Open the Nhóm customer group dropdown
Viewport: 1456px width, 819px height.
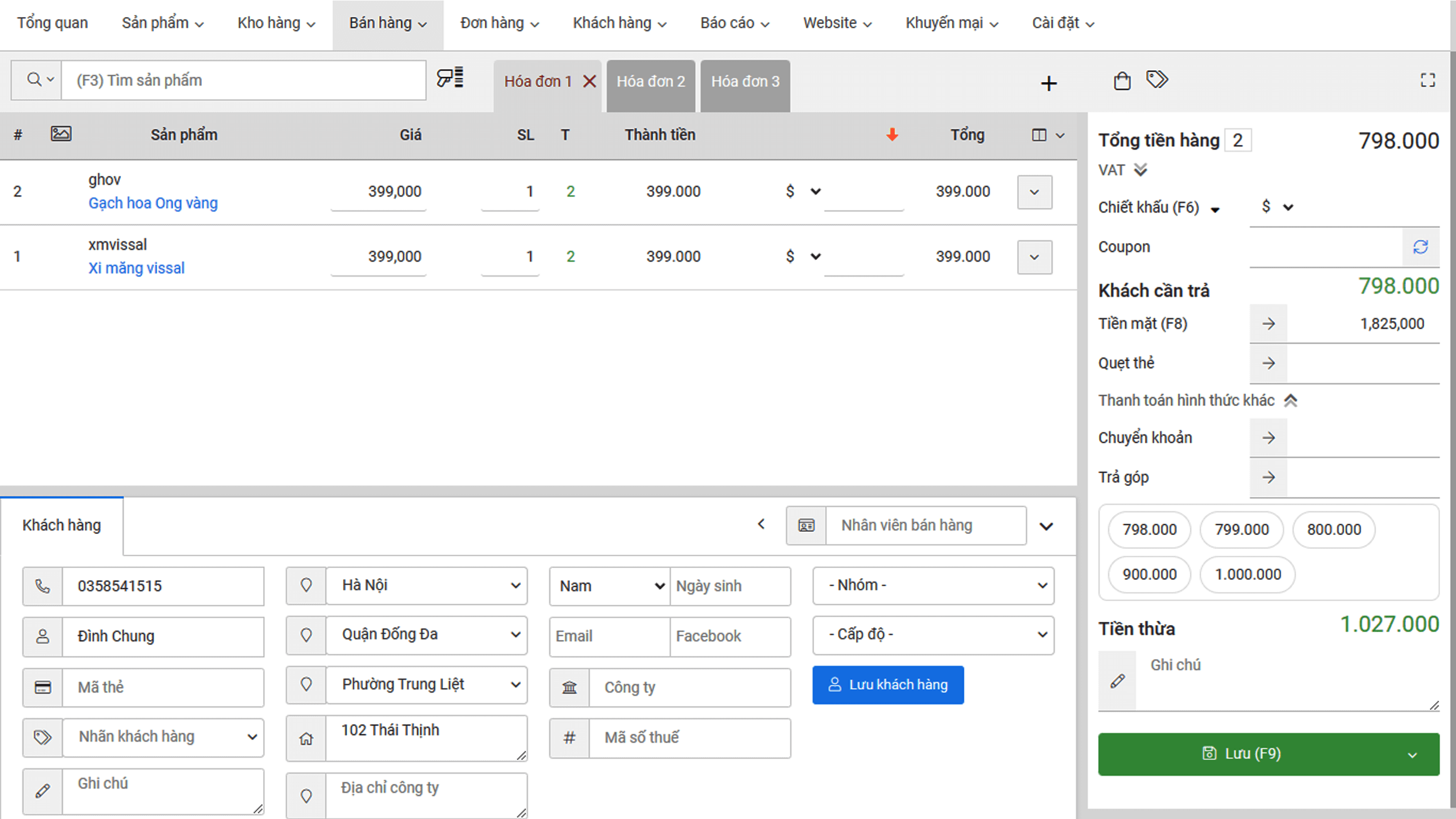click(933, 586)
